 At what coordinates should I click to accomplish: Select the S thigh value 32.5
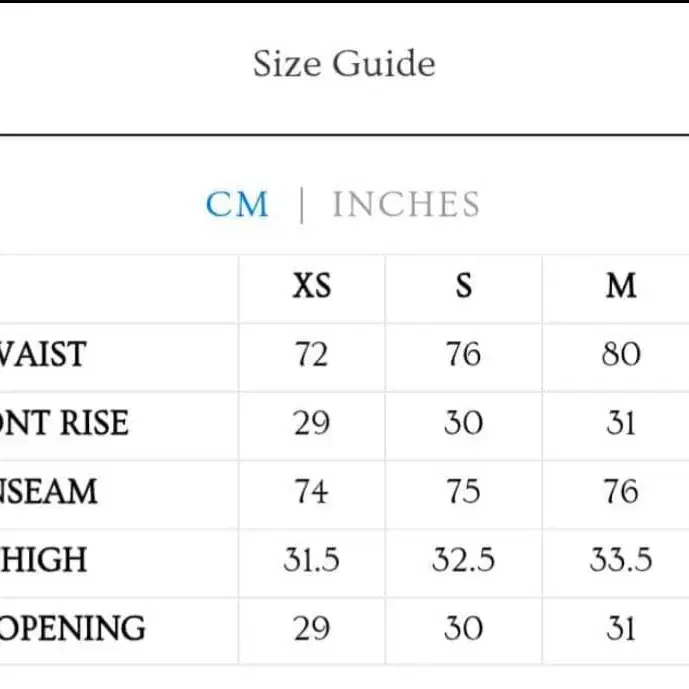tap(463, 560)
